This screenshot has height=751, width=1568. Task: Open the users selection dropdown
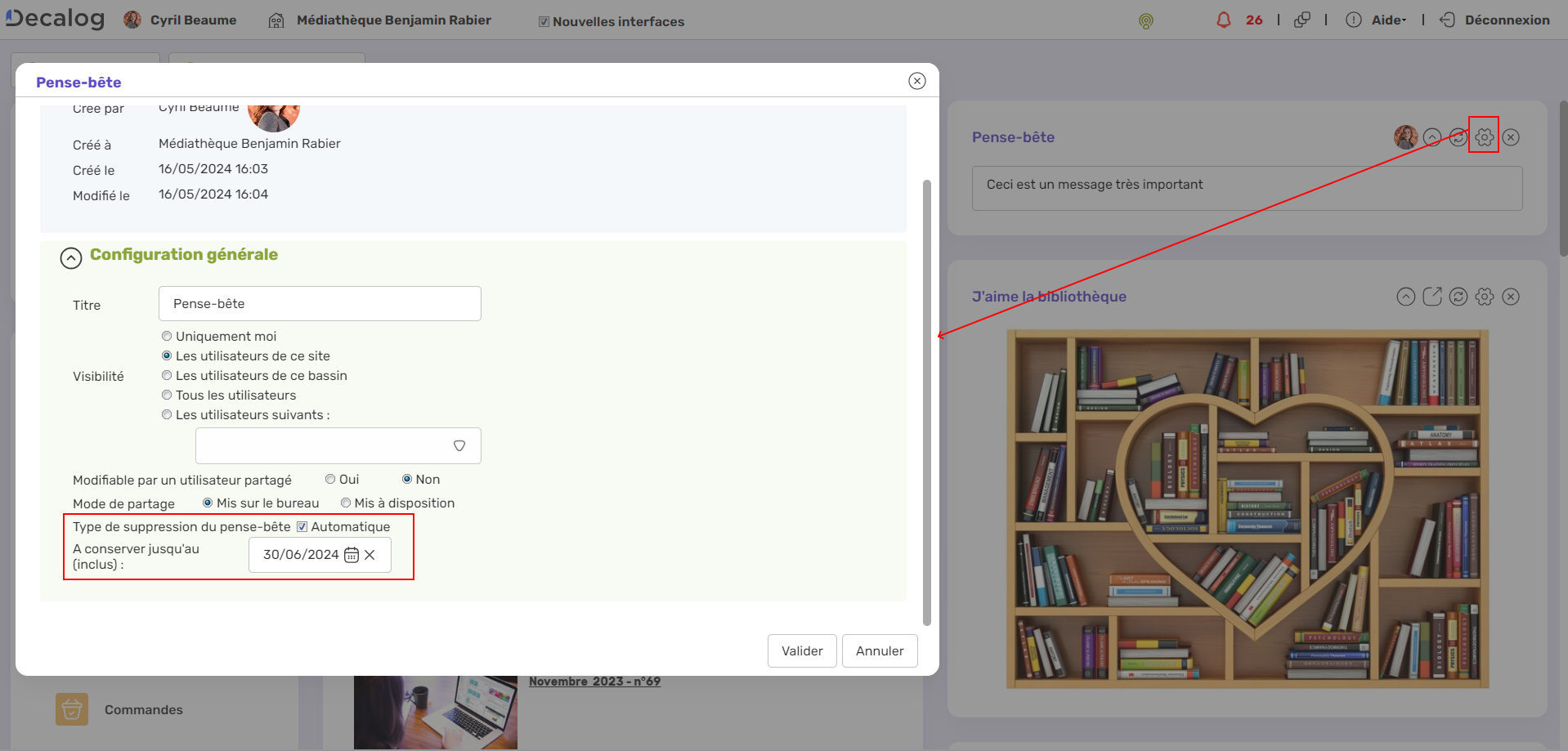click(459, 446)
